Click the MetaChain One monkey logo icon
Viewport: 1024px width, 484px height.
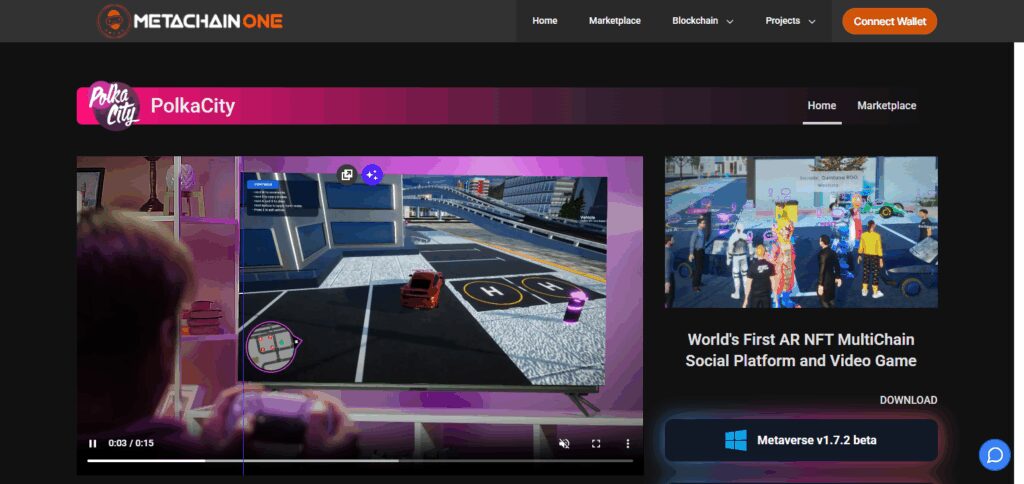(x=114, y=21)
